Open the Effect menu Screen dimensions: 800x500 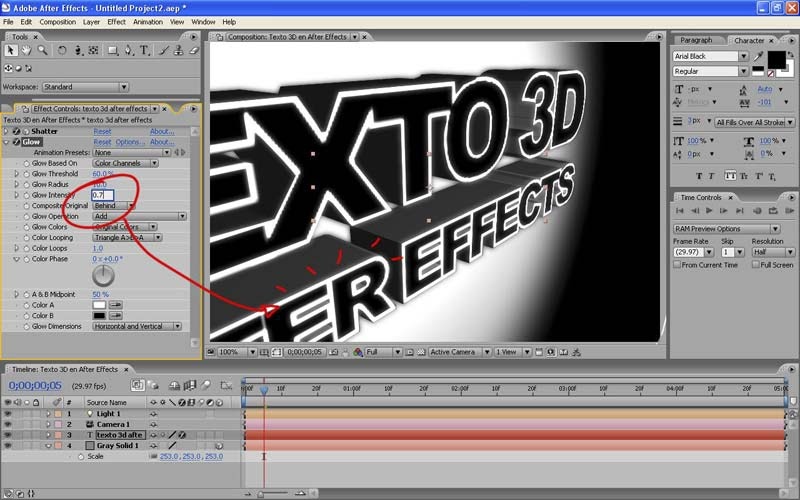pyautogui.click(x=116, y=22)
